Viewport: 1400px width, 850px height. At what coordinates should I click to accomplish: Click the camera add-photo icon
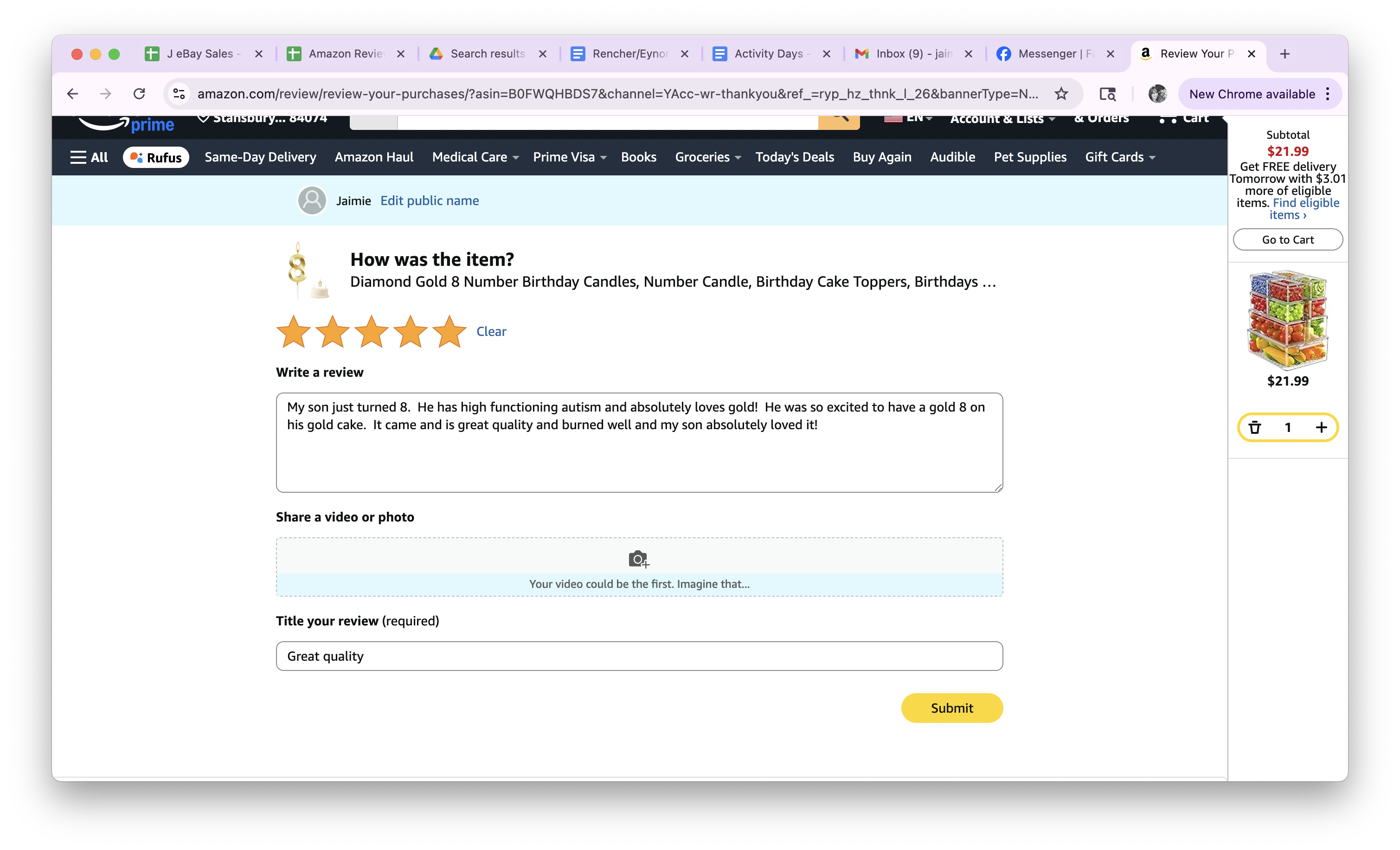(639, 559)
